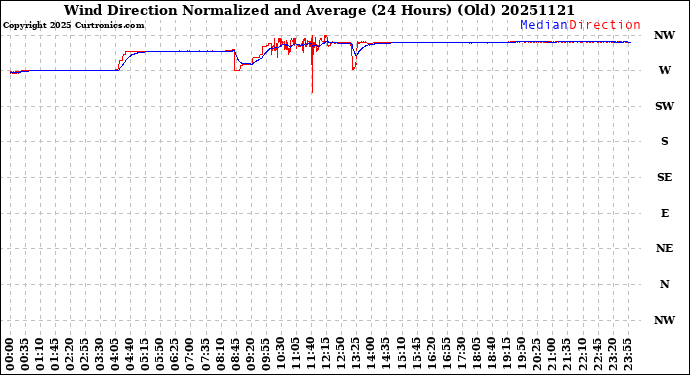Click the 13:25 time label

point(355,355)
